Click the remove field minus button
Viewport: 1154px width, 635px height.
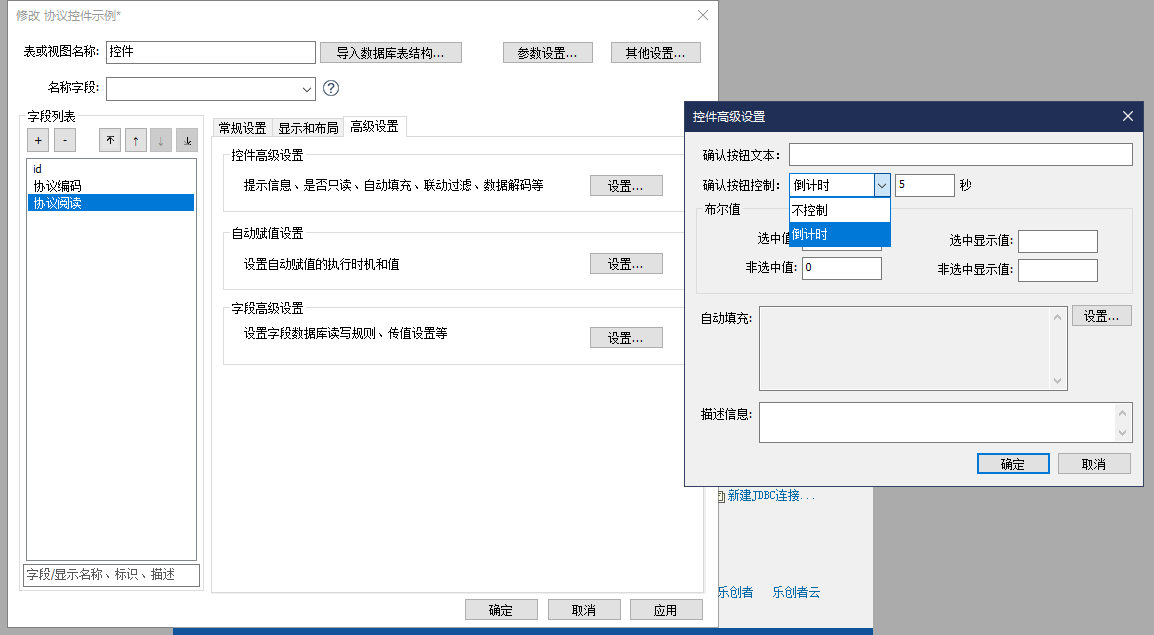tap(63, 141)
